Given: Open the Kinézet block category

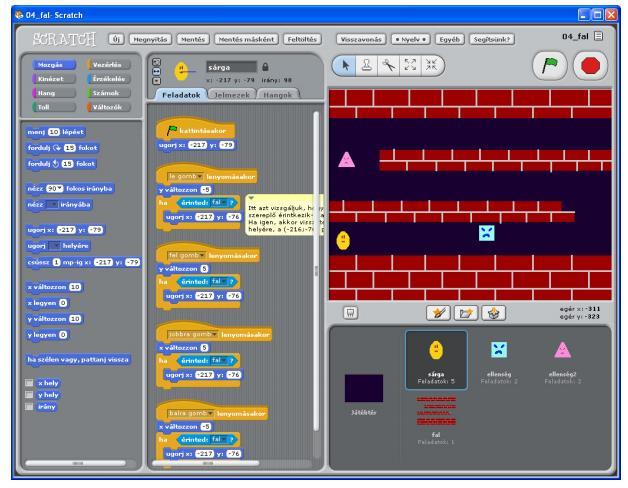Looking at the screenshot, I should pos(54,79).
